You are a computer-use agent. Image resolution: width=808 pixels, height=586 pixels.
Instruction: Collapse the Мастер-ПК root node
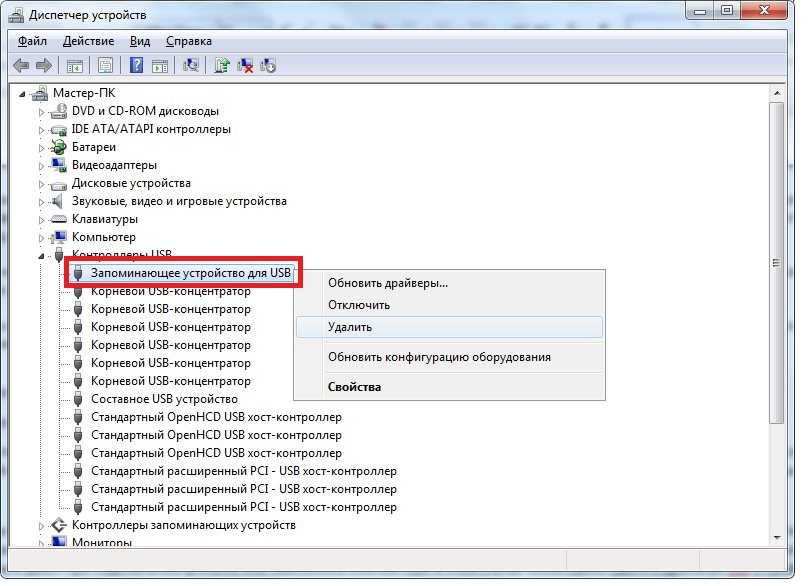[x=24, y=93]
